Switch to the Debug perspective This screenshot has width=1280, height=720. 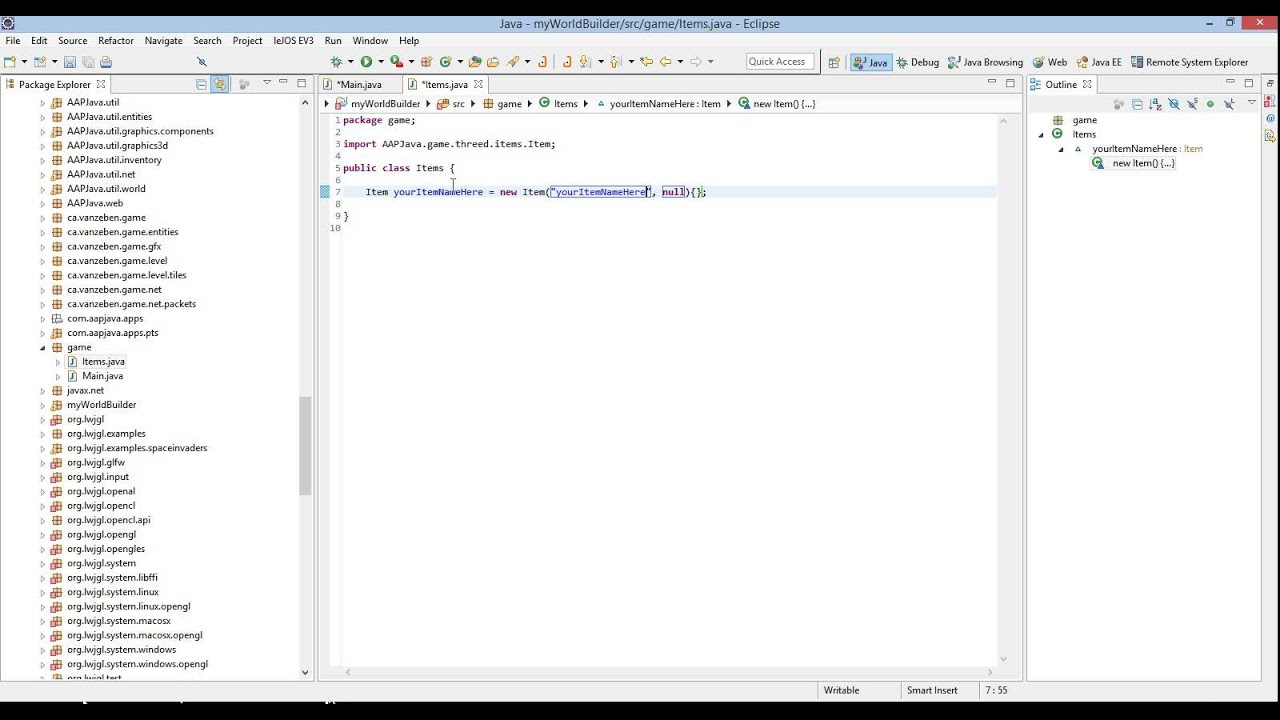click(917, 62)
